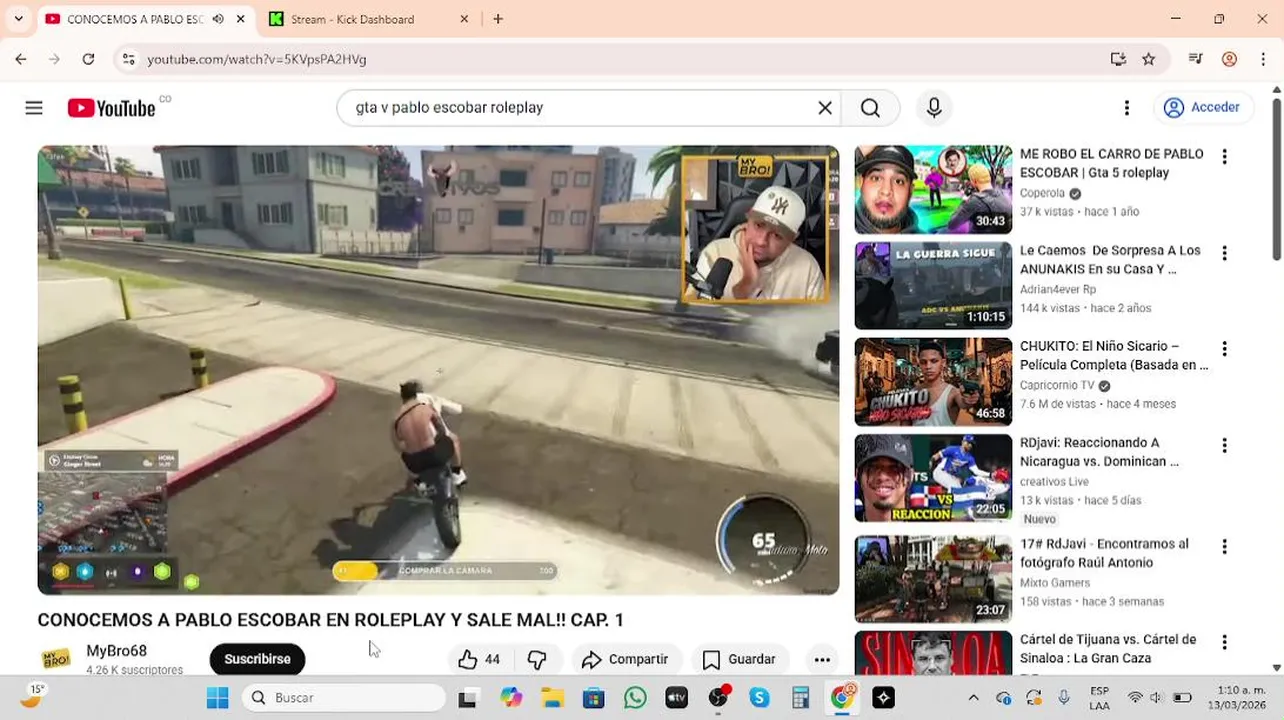Click the Acceder sign-in button
The width and height of the screenshot is (1284, 720).
pos(1203,108)
